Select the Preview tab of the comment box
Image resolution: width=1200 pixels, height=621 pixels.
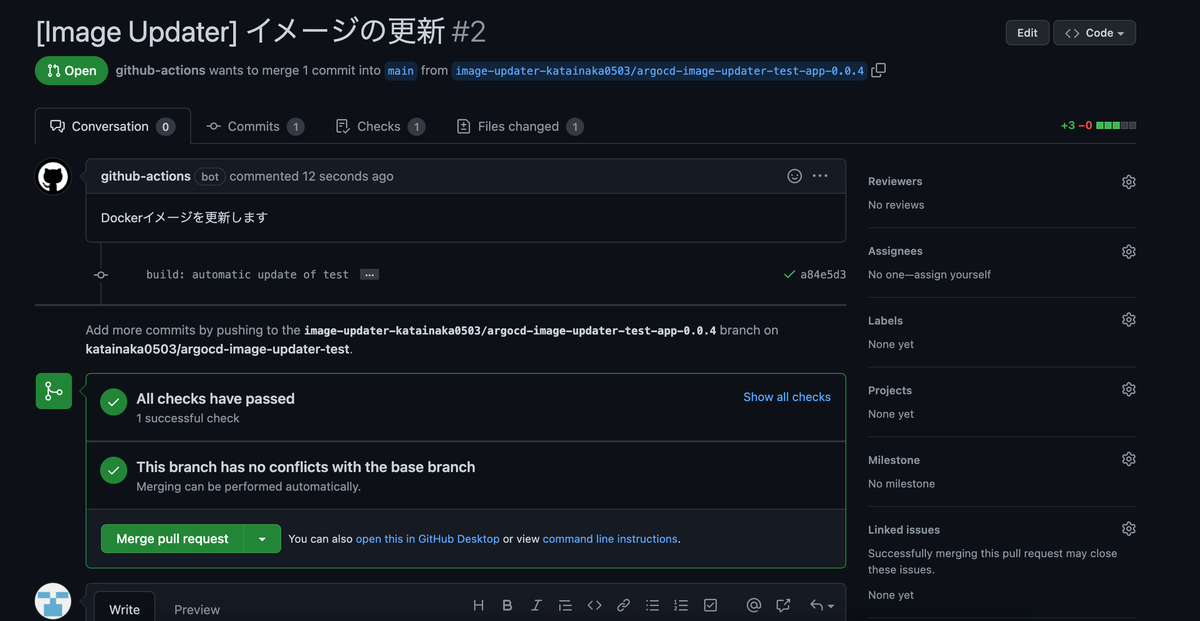197,609
